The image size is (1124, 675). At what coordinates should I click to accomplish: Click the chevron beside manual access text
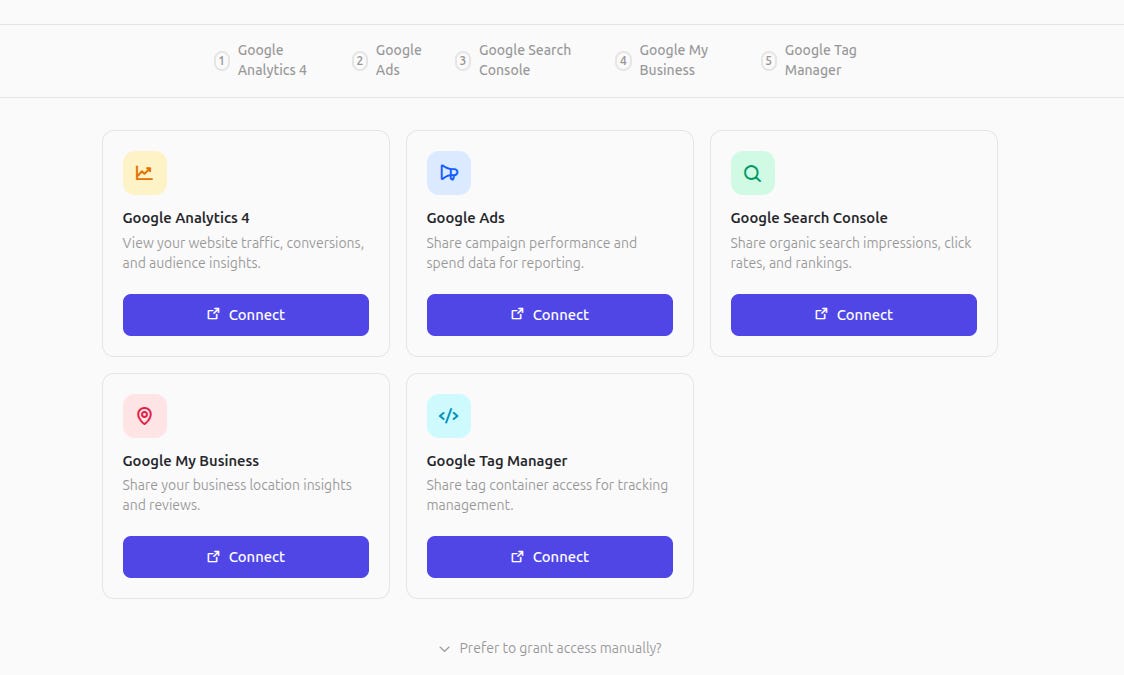click(x=443, y=649)
